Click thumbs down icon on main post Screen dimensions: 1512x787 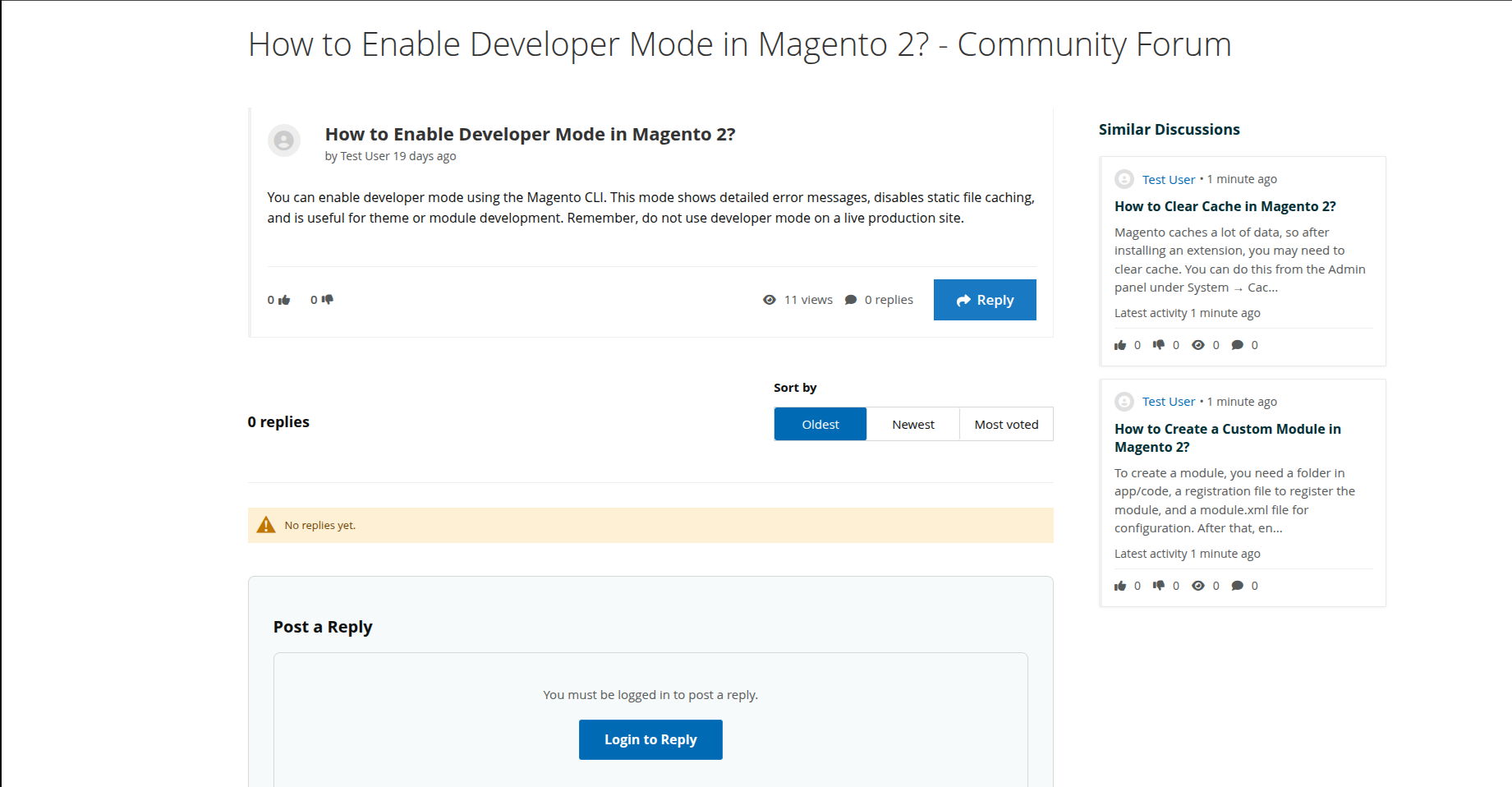[x=327, y=300]
